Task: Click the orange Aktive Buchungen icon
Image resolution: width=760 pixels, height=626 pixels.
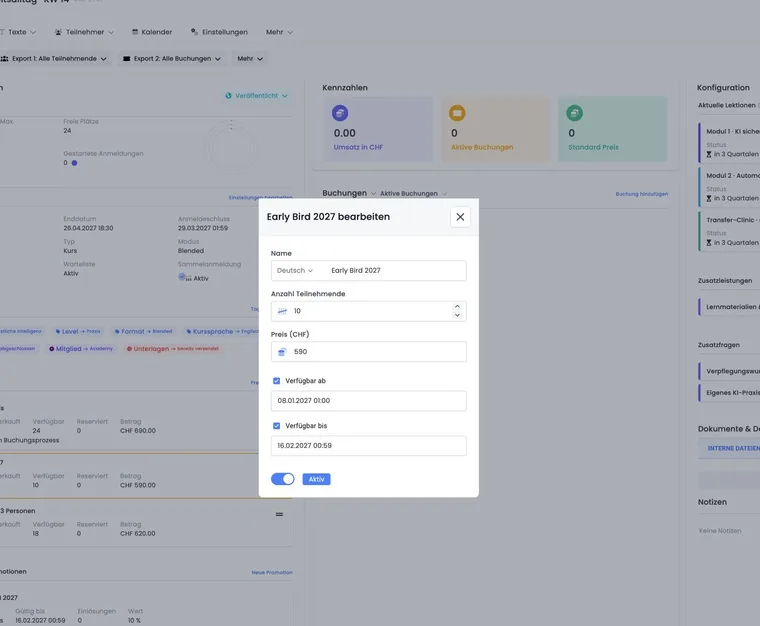Action: [x=457, y=113]
